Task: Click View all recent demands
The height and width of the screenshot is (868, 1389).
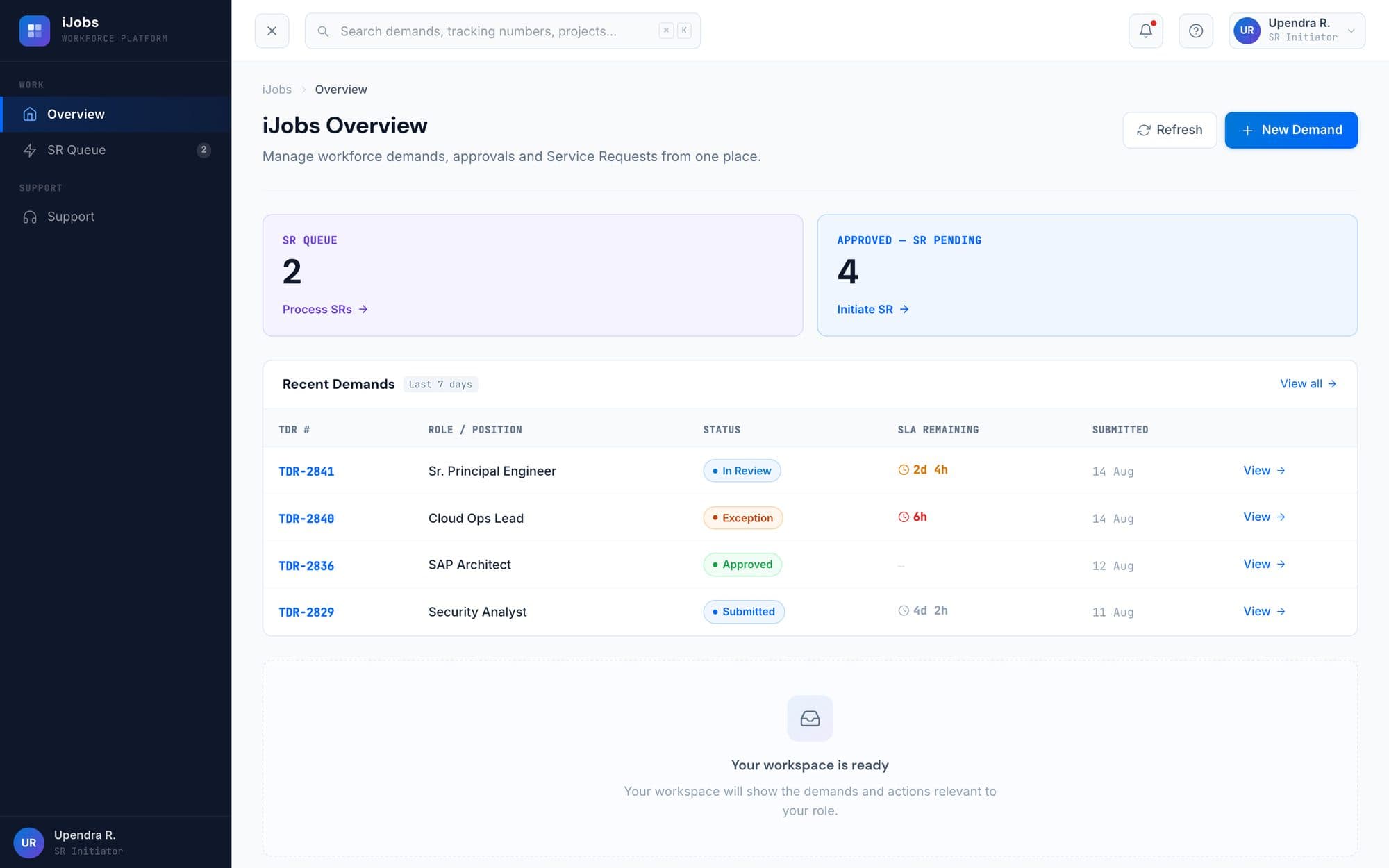Action: 1308,383
